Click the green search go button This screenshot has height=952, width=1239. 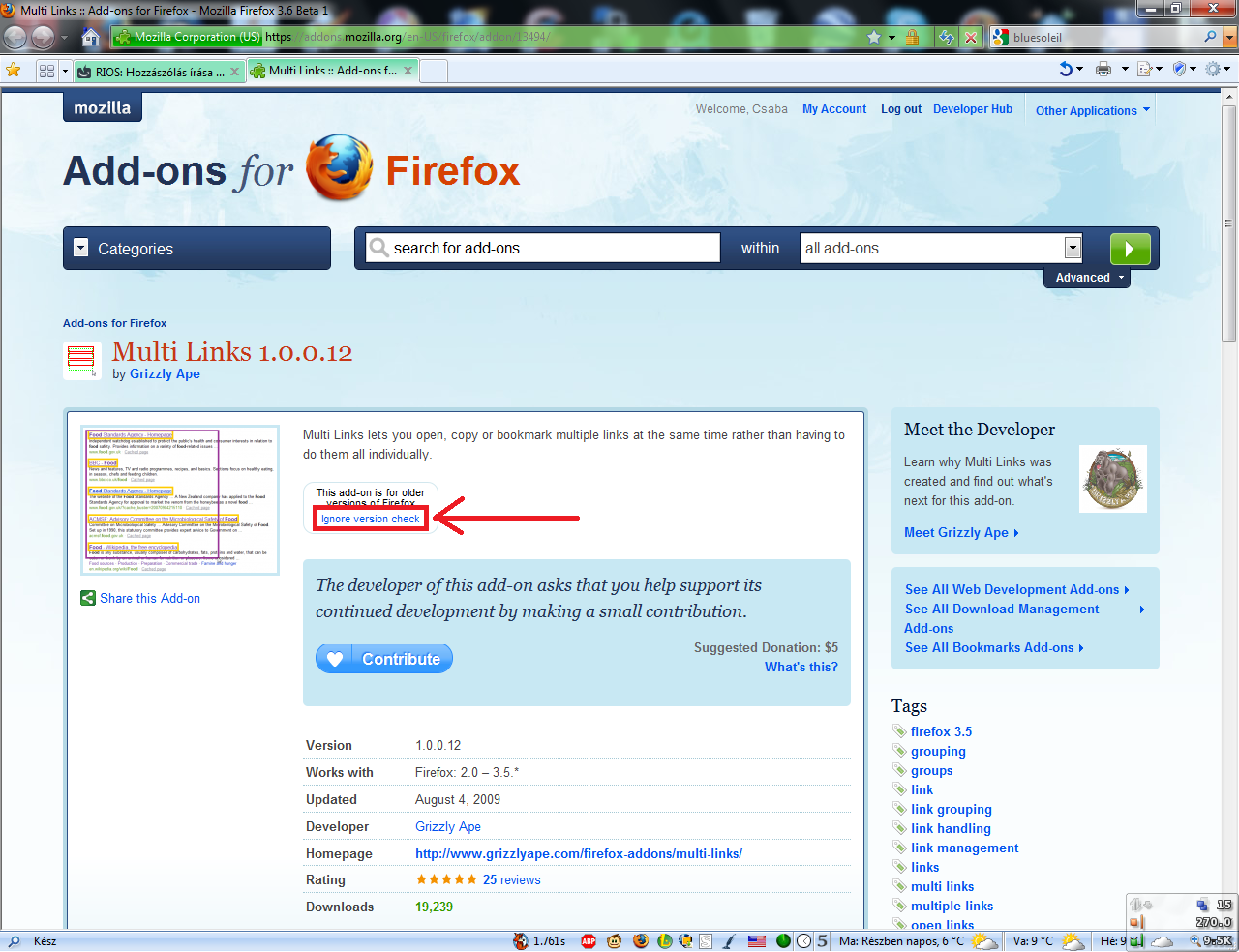tap(1130, 249)
